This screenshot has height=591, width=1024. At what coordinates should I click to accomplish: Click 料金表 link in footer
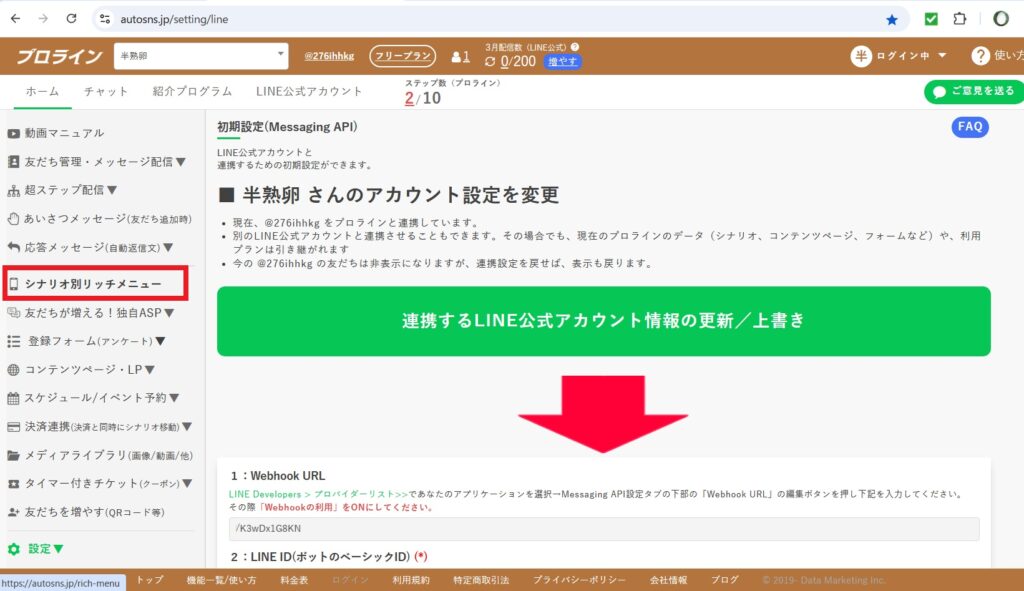coord(294,580)
